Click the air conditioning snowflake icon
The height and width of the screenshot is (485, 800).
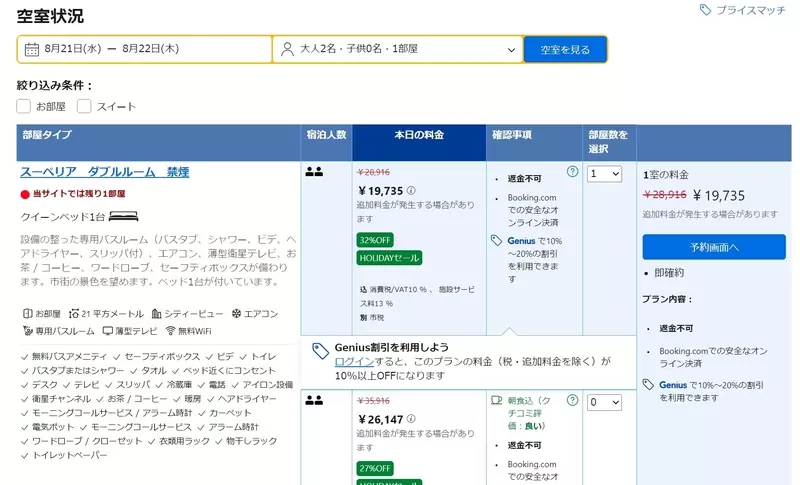[236, 314]
